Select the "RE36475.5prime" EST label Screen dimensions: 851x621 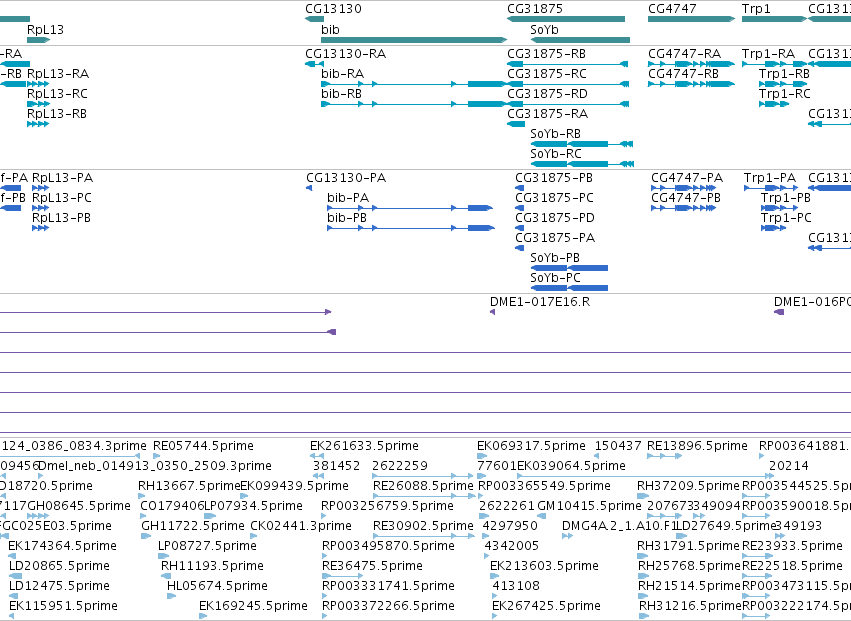[x=372, y=566]
